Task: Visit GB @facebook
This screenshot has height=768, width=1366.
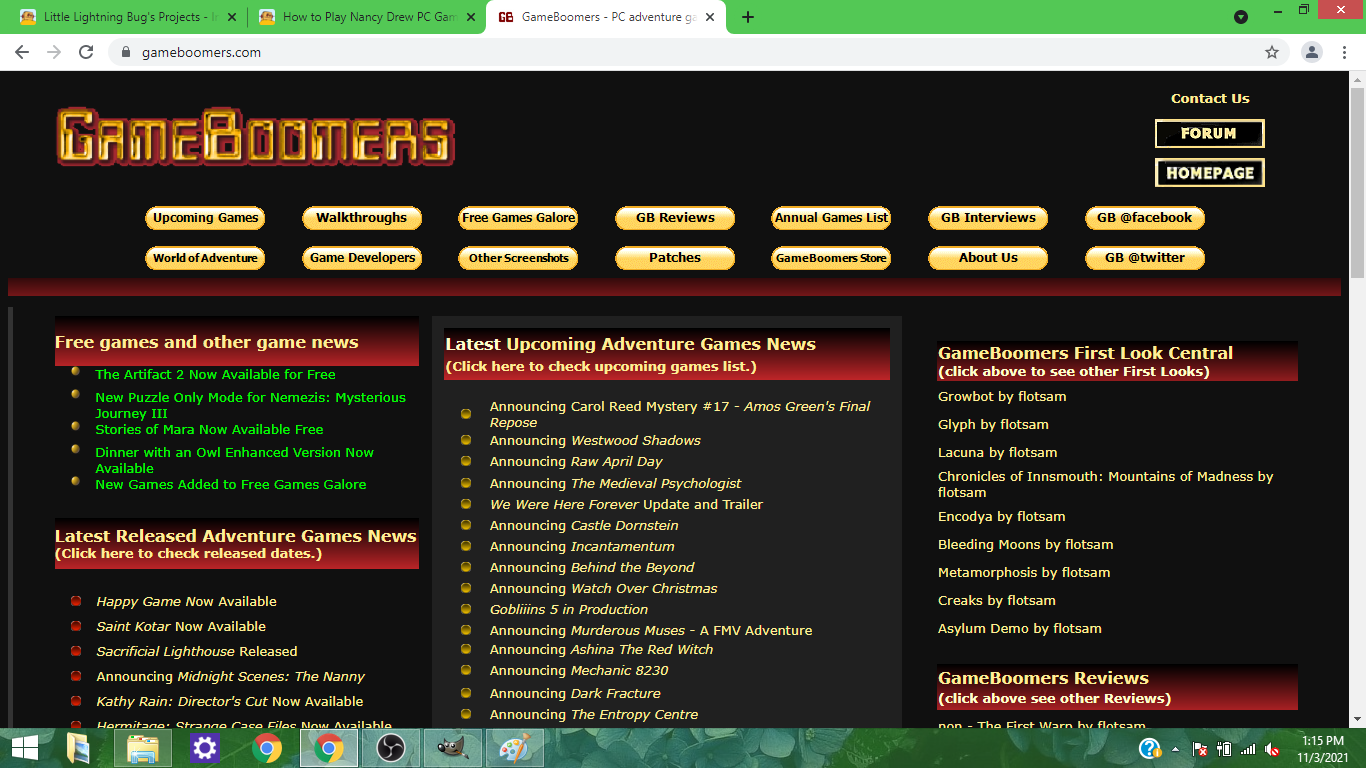Action: coord(1145,218)
